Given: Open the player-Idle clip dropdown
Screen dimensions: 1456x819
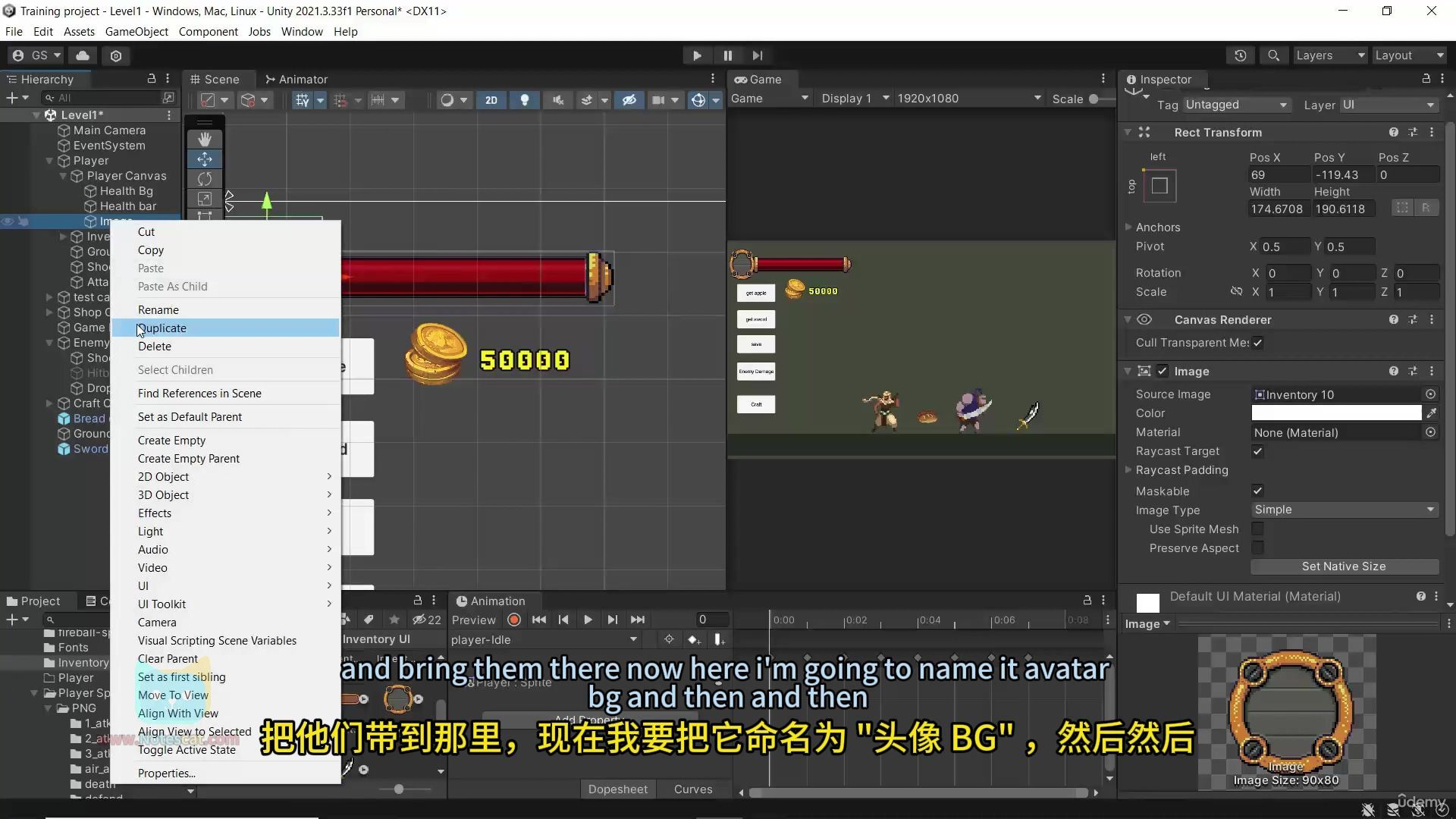Looking at the screenshot, I should click(x=544, y=639).
